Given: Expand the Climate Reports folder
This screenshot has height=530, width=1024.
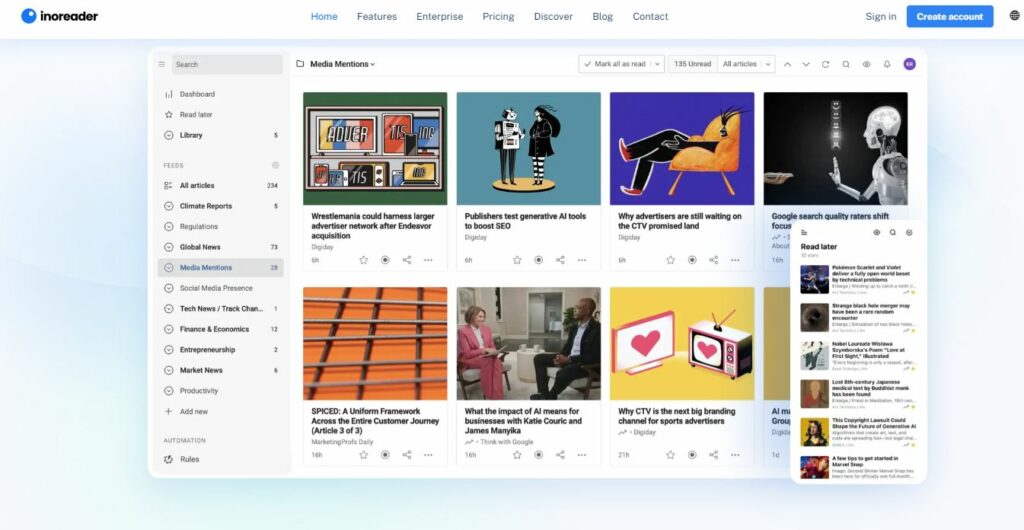Looking at the screenshot, I should (x=168, y=206).
